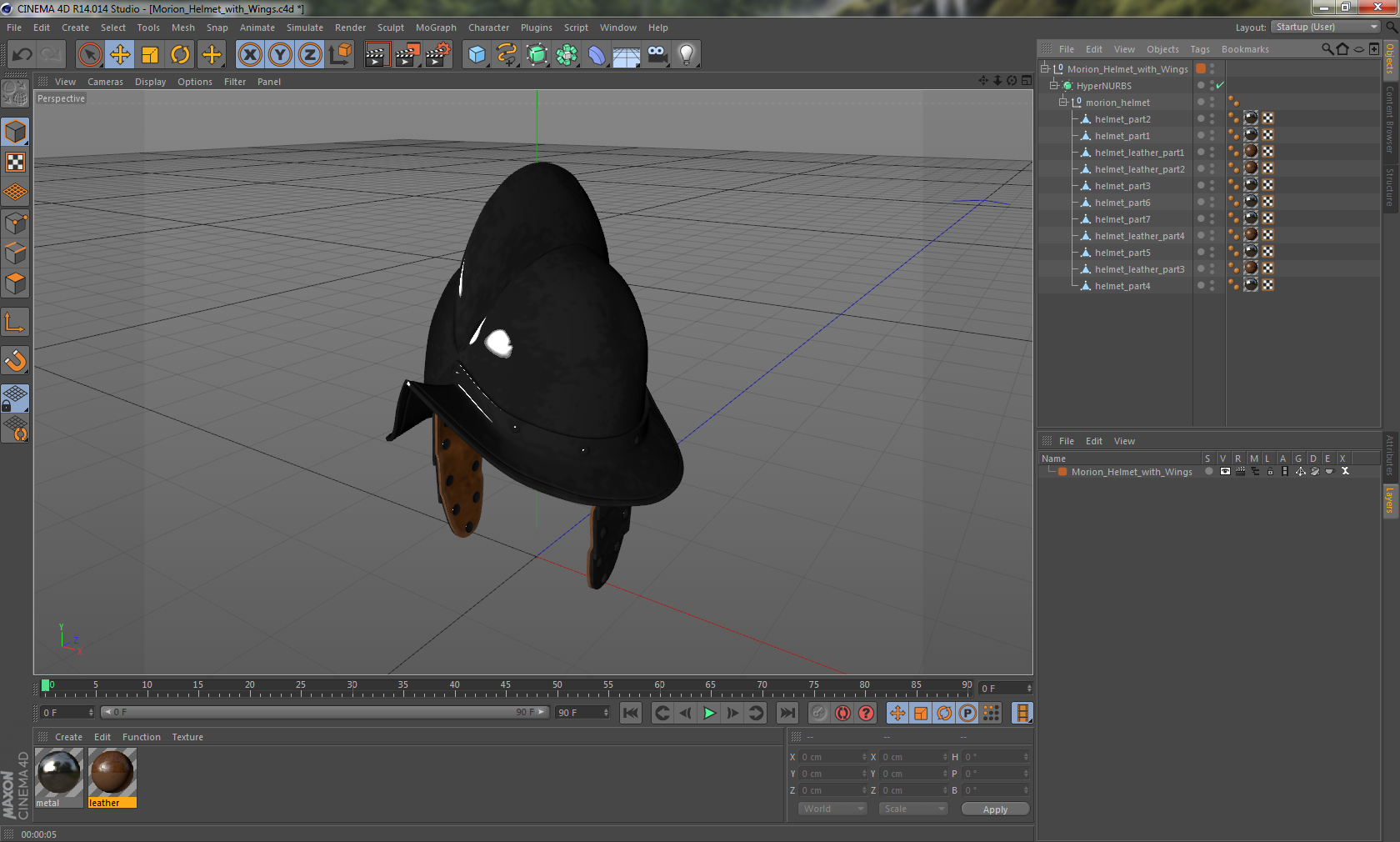
Task: Open the spline tools icon
Action: [x=507, y=55]
